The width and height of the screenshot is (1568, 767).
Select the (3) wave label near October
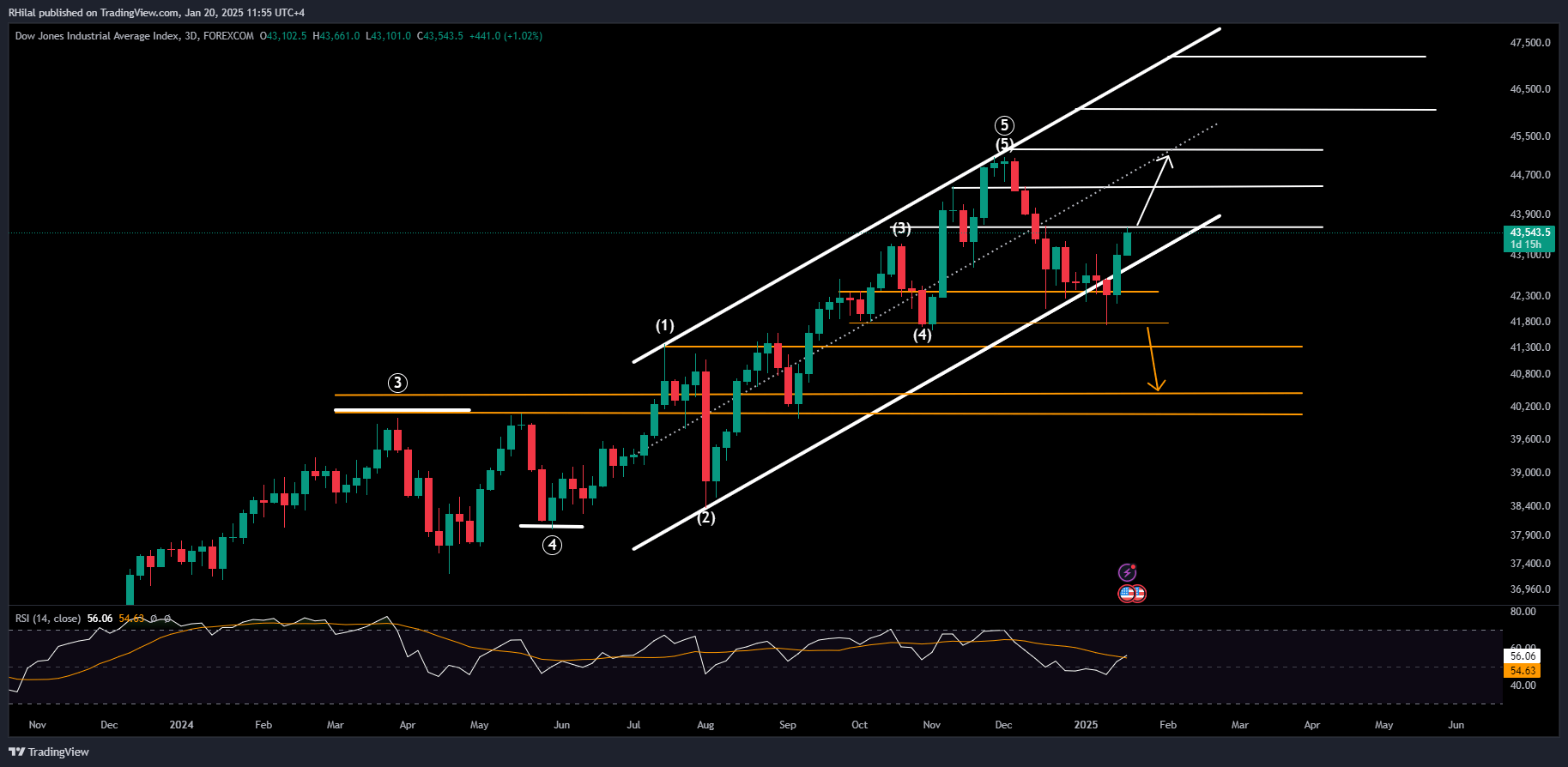[x=901, y=228]
